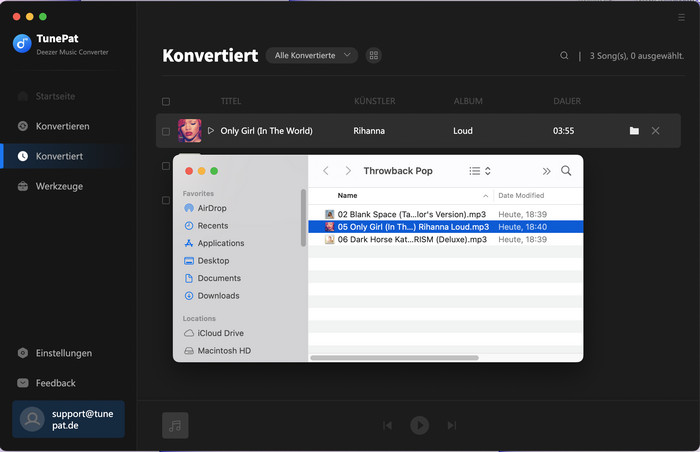Open support@tunepat.de account panel

[x=68, y=419]
